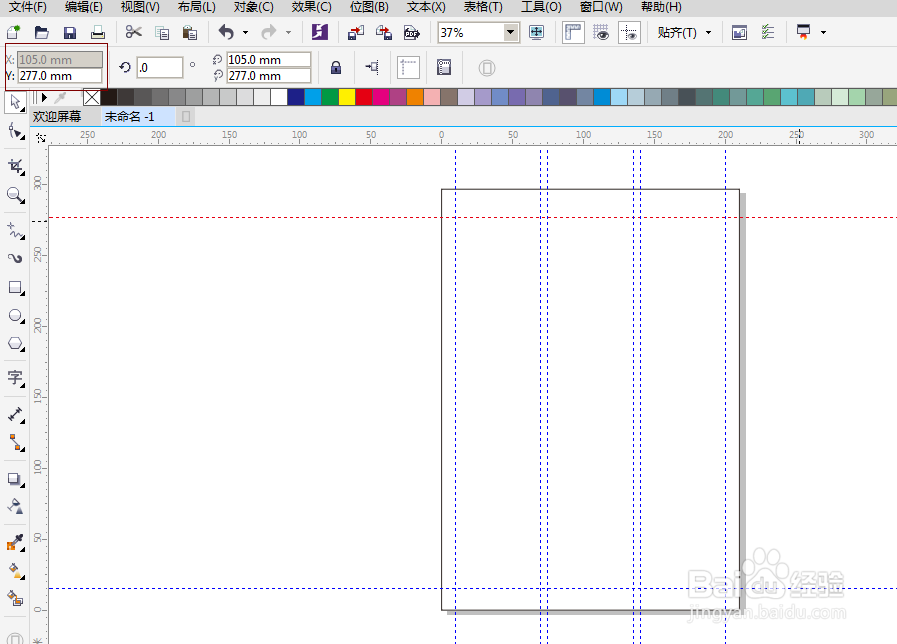Select the Drop Shadow tool
897x644 pixels.
pyautogui.click(x=15, y=479)
